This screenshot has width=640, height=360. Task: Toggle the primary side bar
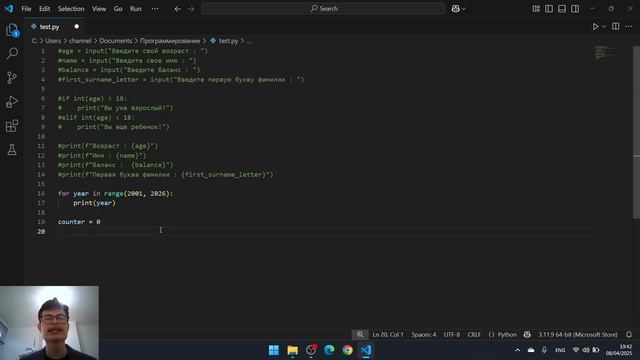(x=549, y=9)
